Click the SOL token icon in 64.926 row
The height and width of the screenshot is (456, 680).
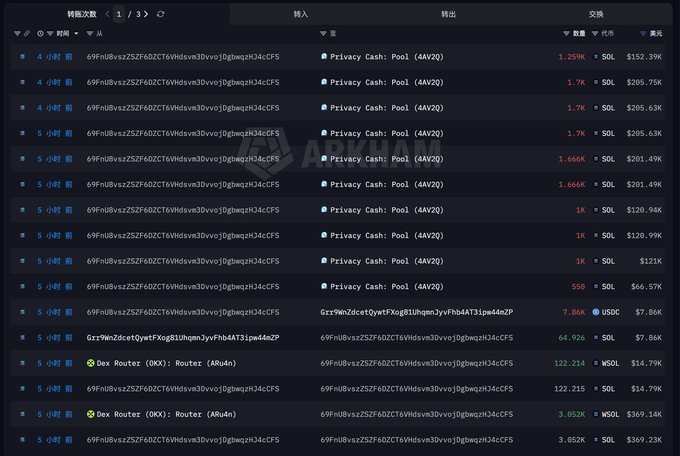click(596, 338)
